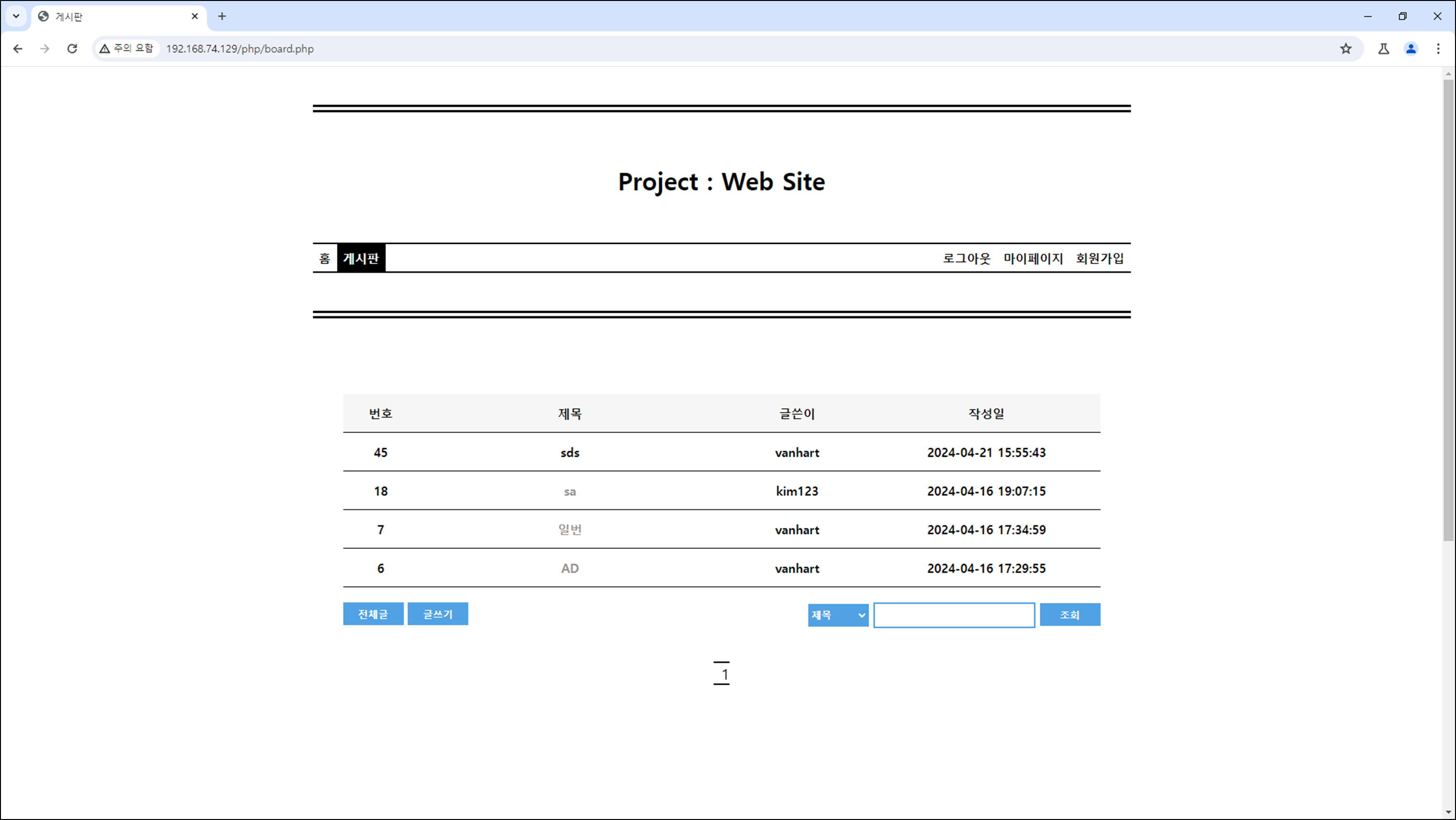Click date 2024-04-16 17:29:55

point(986,568)
